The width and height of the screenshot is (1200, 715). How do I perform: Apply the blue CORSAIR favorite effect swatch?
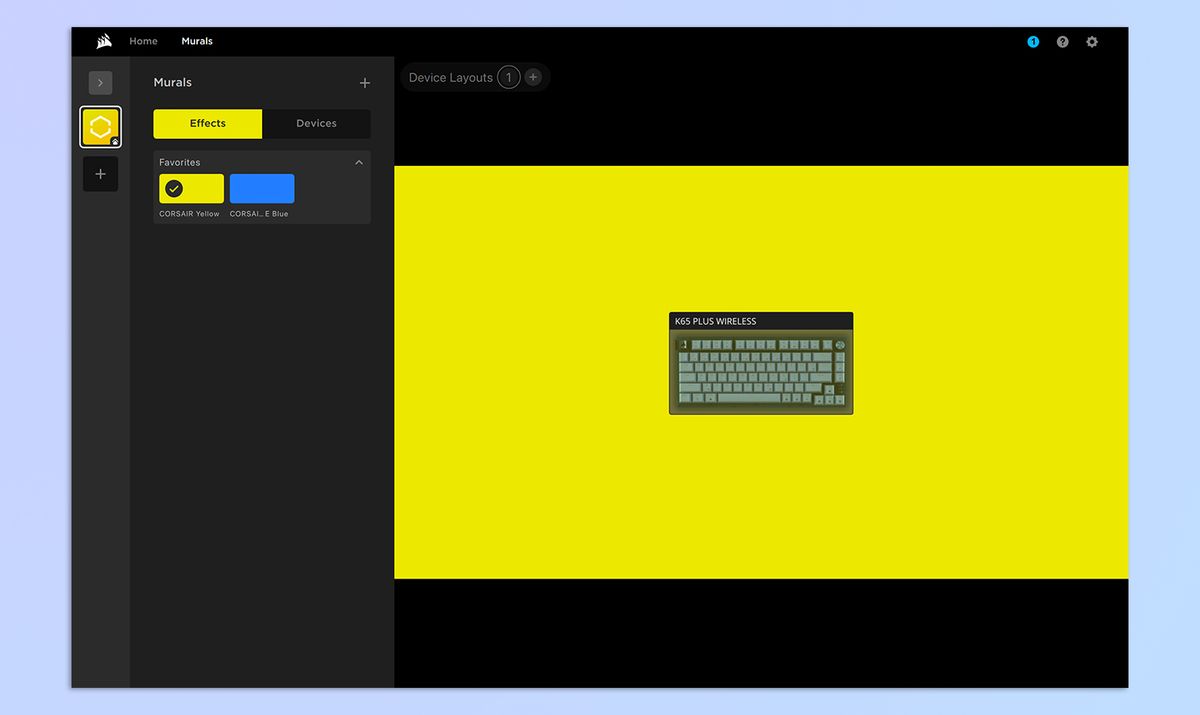tap(262, 189)
